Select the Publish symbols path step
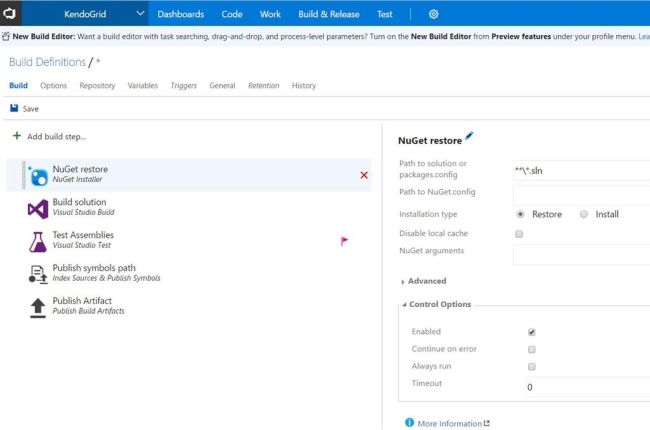This screenshot has height=430, width=650. pos(189,273)
